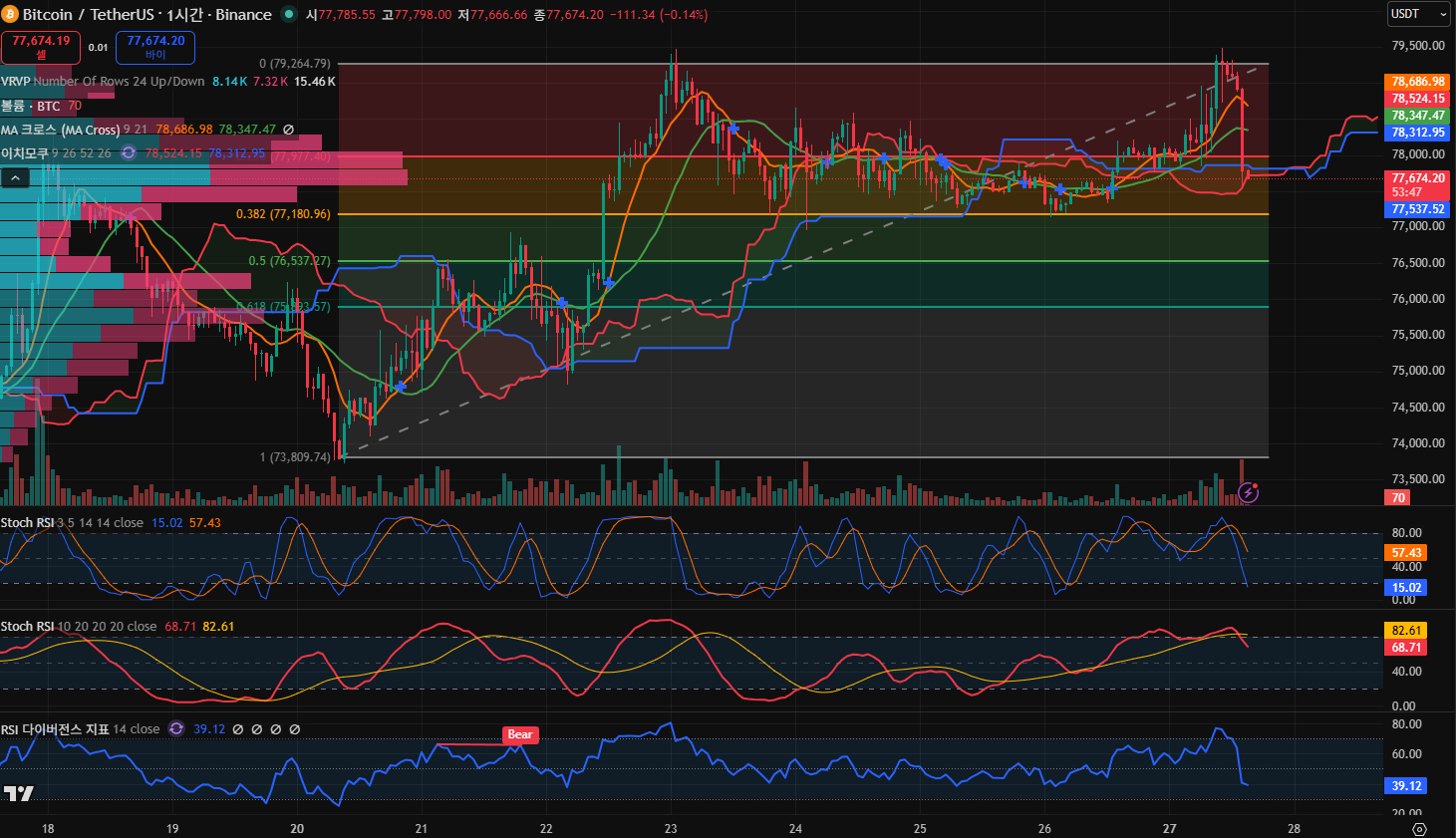The width and height of the screenshot is (1456, 838).
Task: Click the RSI 39.12 axis label
Action: pyautogui.click(x=1406, y=785)
